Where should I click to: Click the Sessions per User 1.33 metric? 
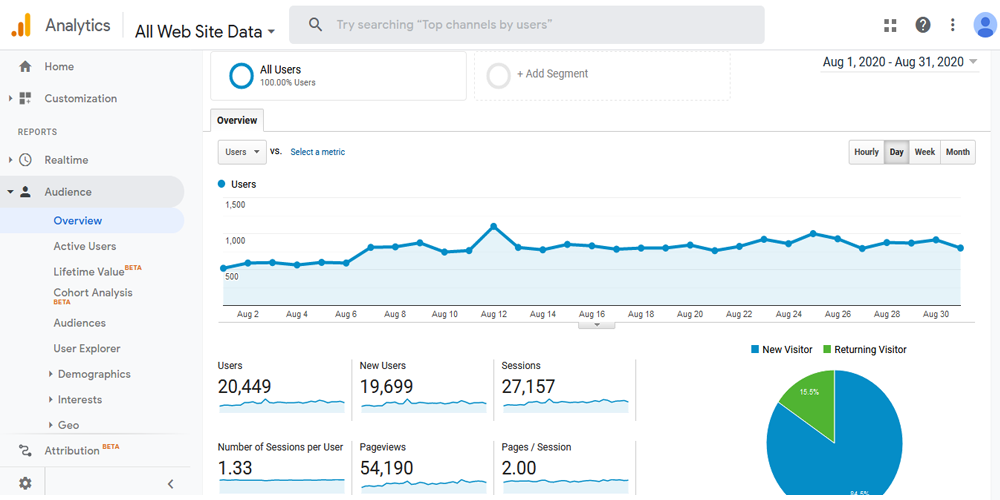(234, 467)
